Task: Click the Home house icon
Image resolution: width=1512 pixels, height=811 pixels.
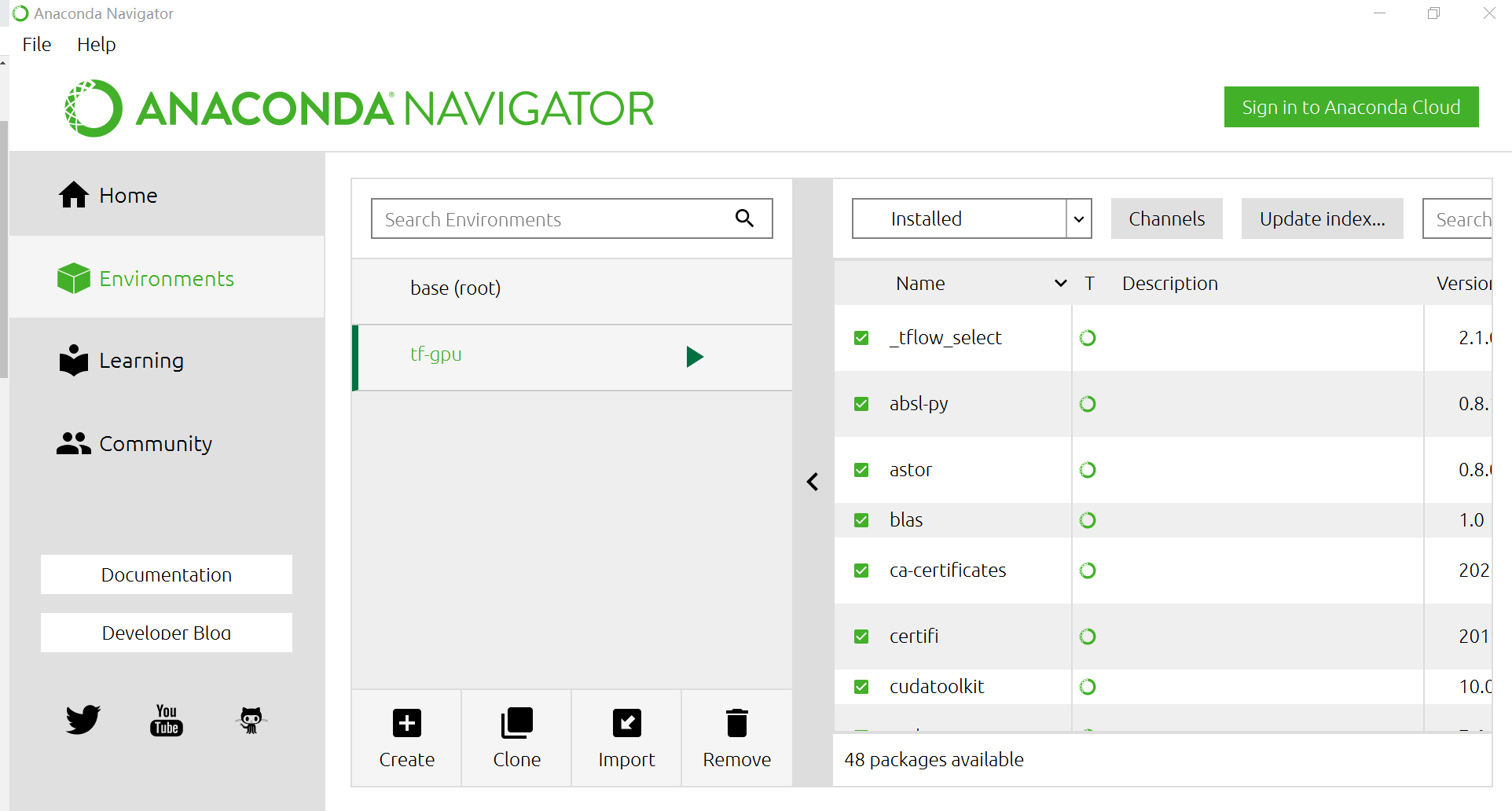Action: [x=74, y=195]
